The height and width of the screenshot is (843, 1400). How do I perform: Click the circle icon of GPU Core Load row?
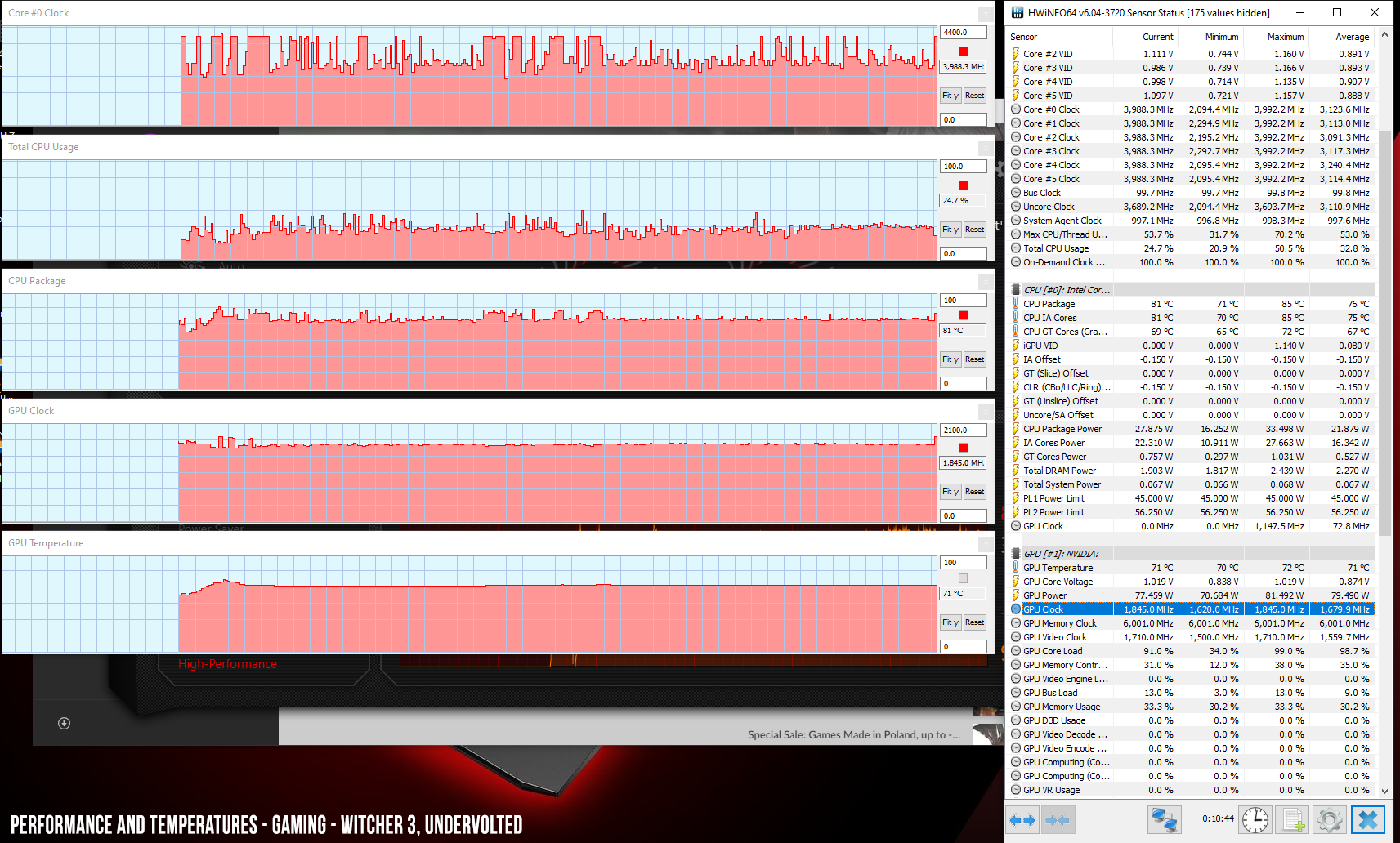tap(1016, 651)
